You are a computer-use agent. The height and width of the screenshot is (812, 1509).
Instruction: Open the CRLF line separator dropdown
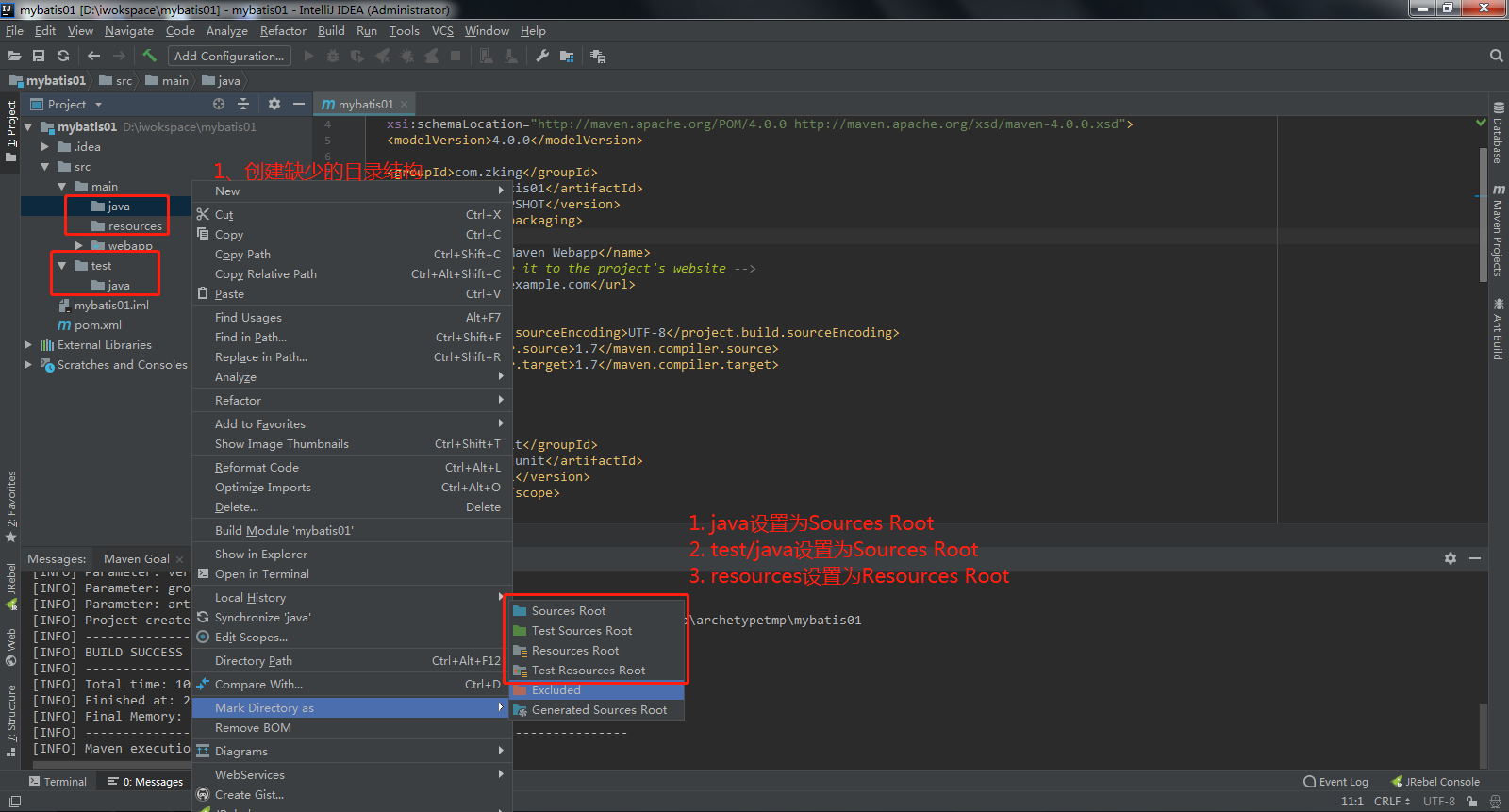(x=1392, y=802)
